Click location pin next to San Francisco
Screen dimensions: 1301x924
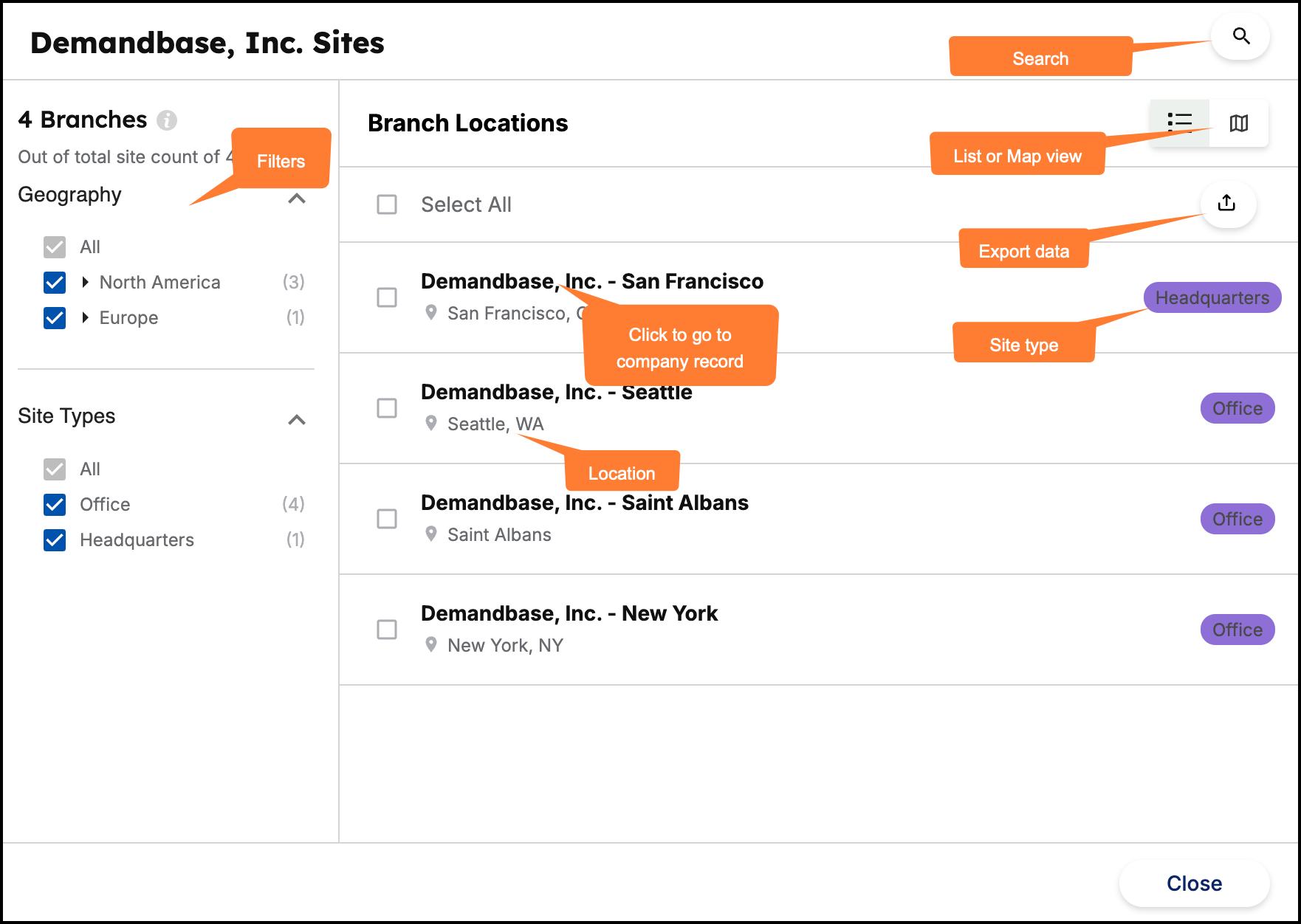pyautogui.click(x=431, y=313)
